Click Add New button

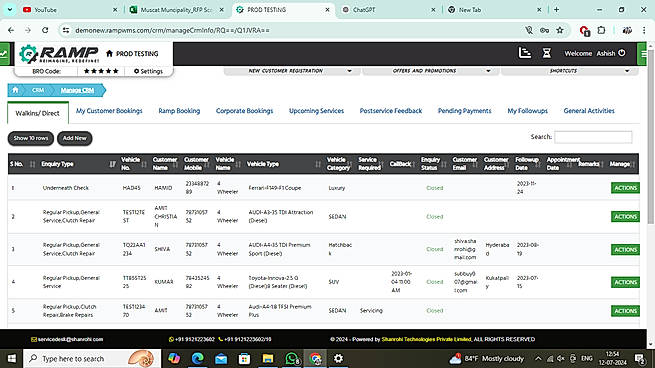click(x=75, y=138)
